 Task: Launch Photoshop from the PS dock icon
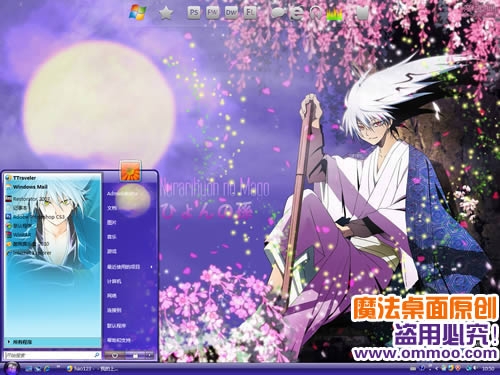click(x=194, y=13)
